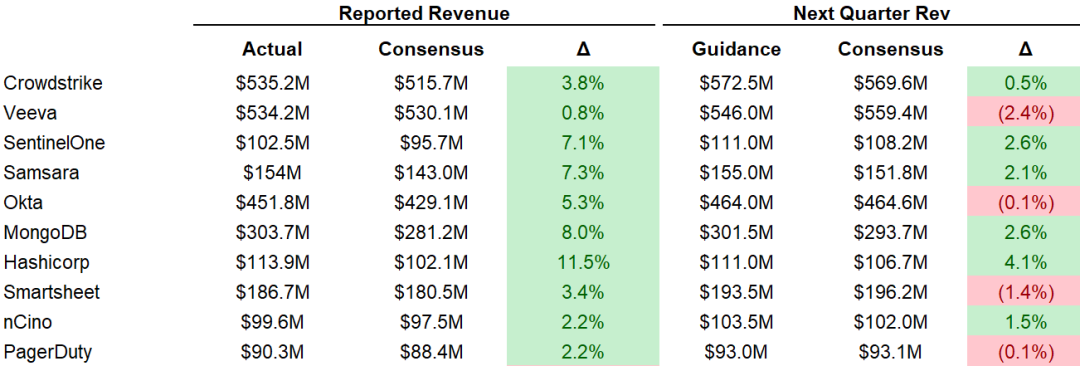This screenshot has width=1080, height=366.
Task: Click Smartsheet next quarter consensus $196.2M
Action: tap(891, 292)
